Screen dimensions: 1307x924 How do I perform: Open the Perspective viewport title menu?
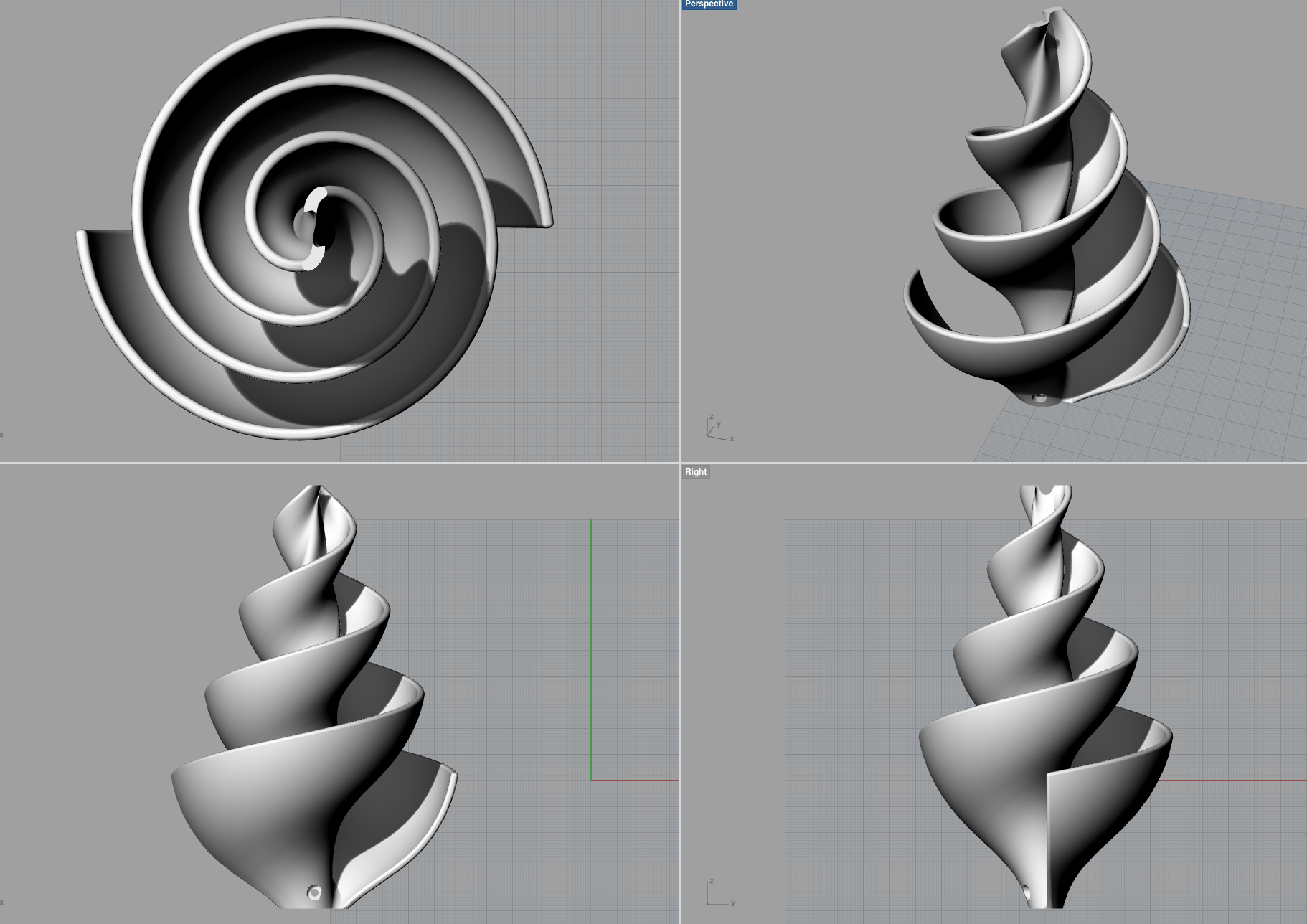click(x=709, y=4)
